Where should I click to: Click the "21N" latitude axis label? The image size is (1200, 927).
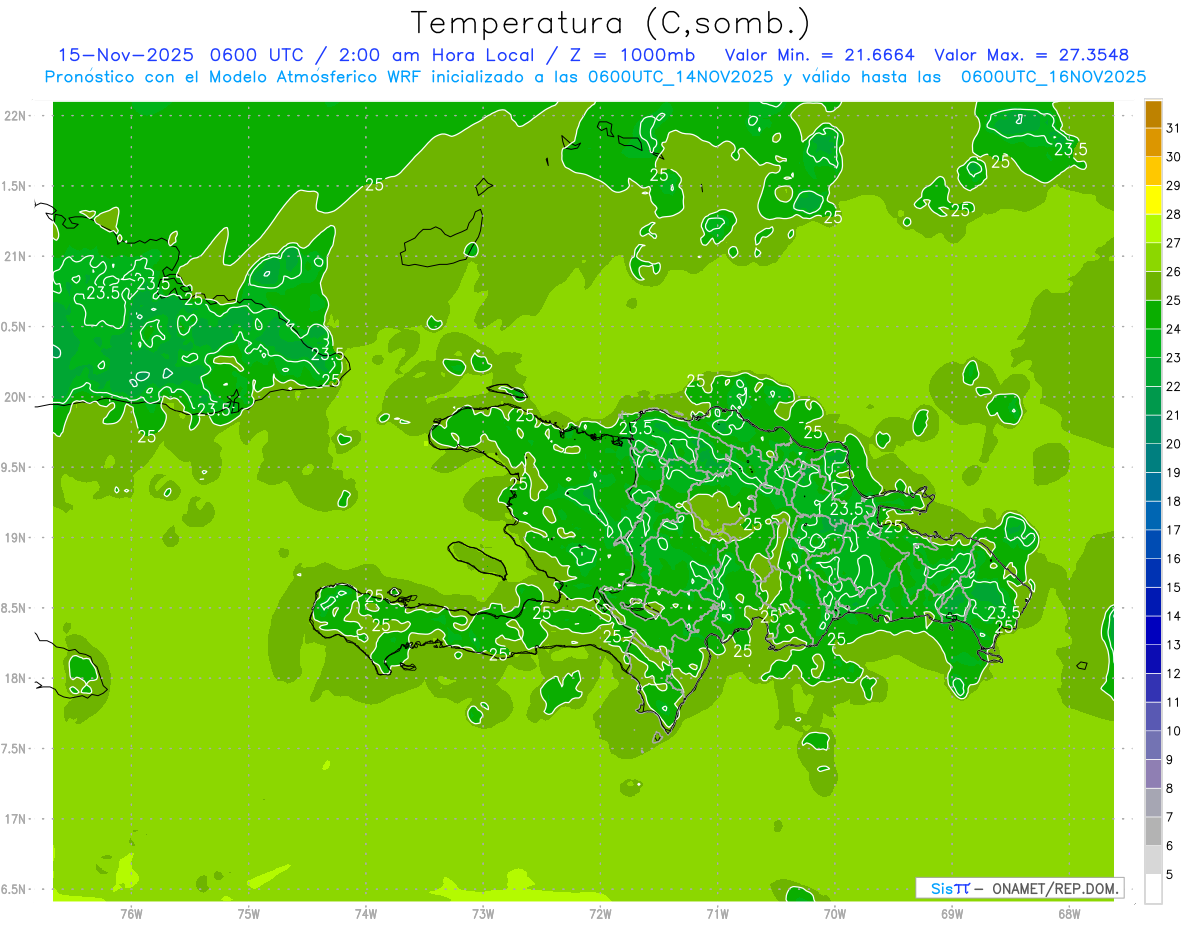pos(15,257)
